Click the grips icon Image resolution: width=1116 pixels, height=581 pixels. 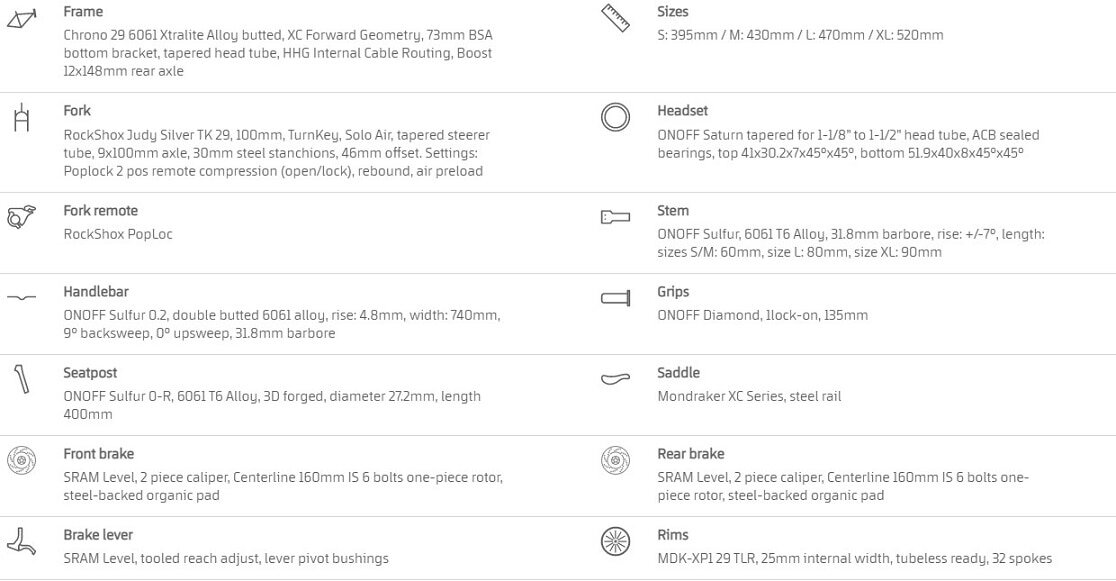point(615,298)
